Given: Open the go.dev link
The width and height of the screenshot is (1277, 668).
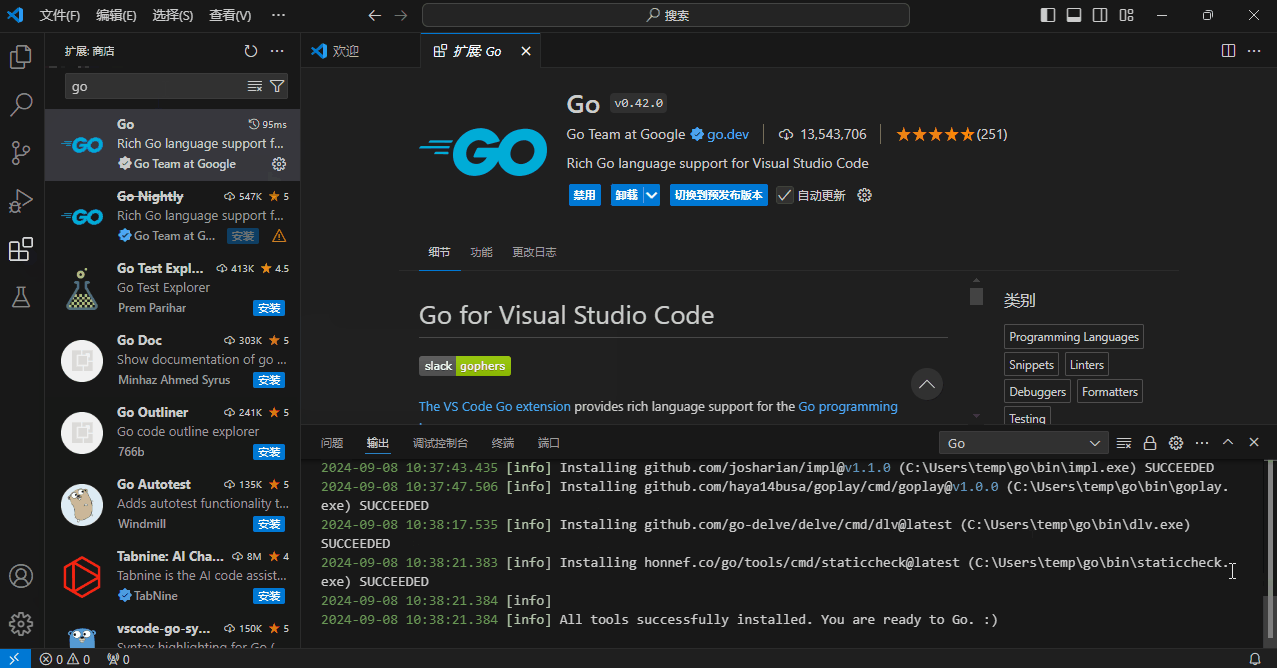Looking at the screenshot, I should tap(728, 134).
